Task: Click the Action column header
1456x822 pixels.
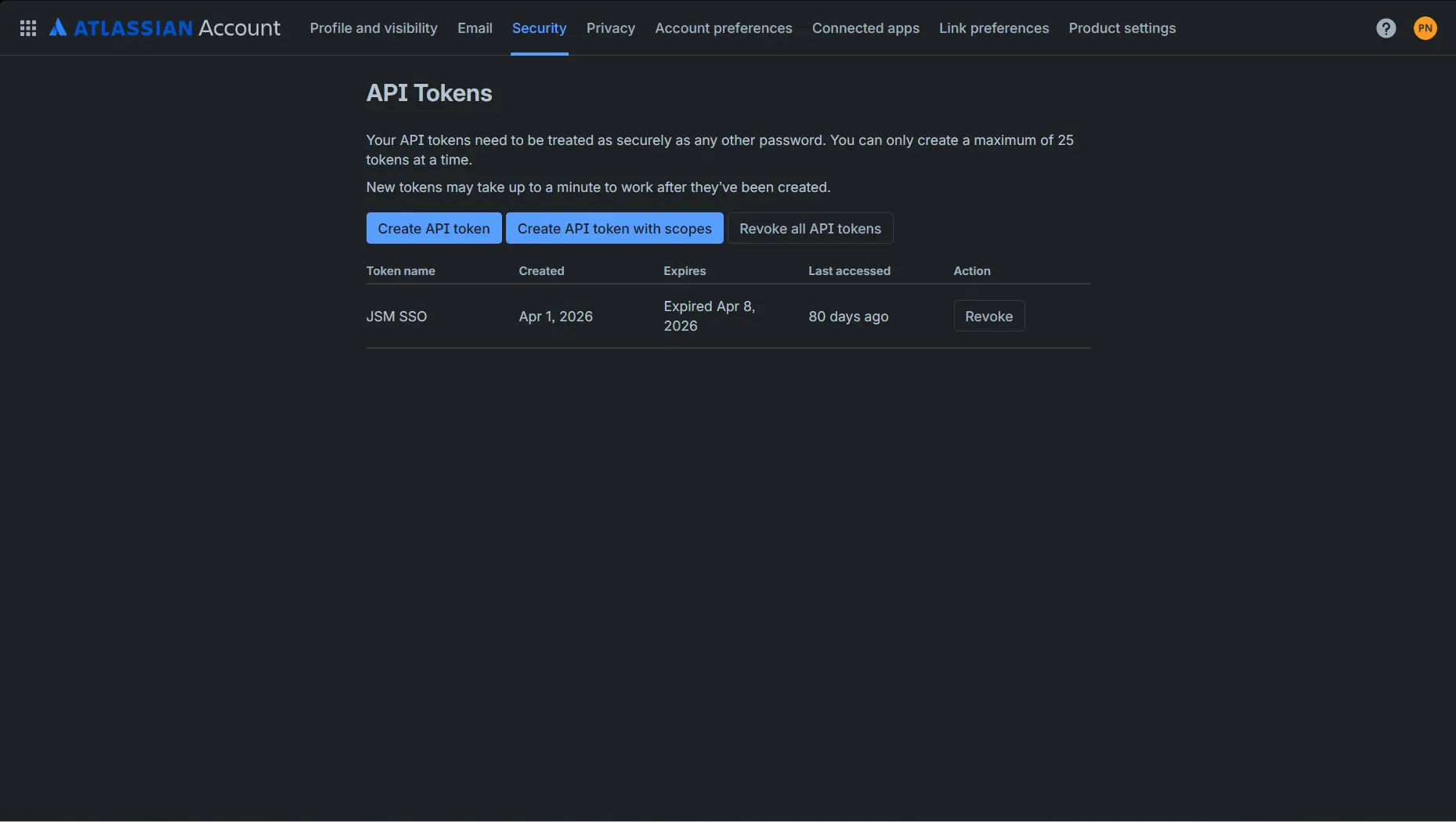Action: [971, 271]
